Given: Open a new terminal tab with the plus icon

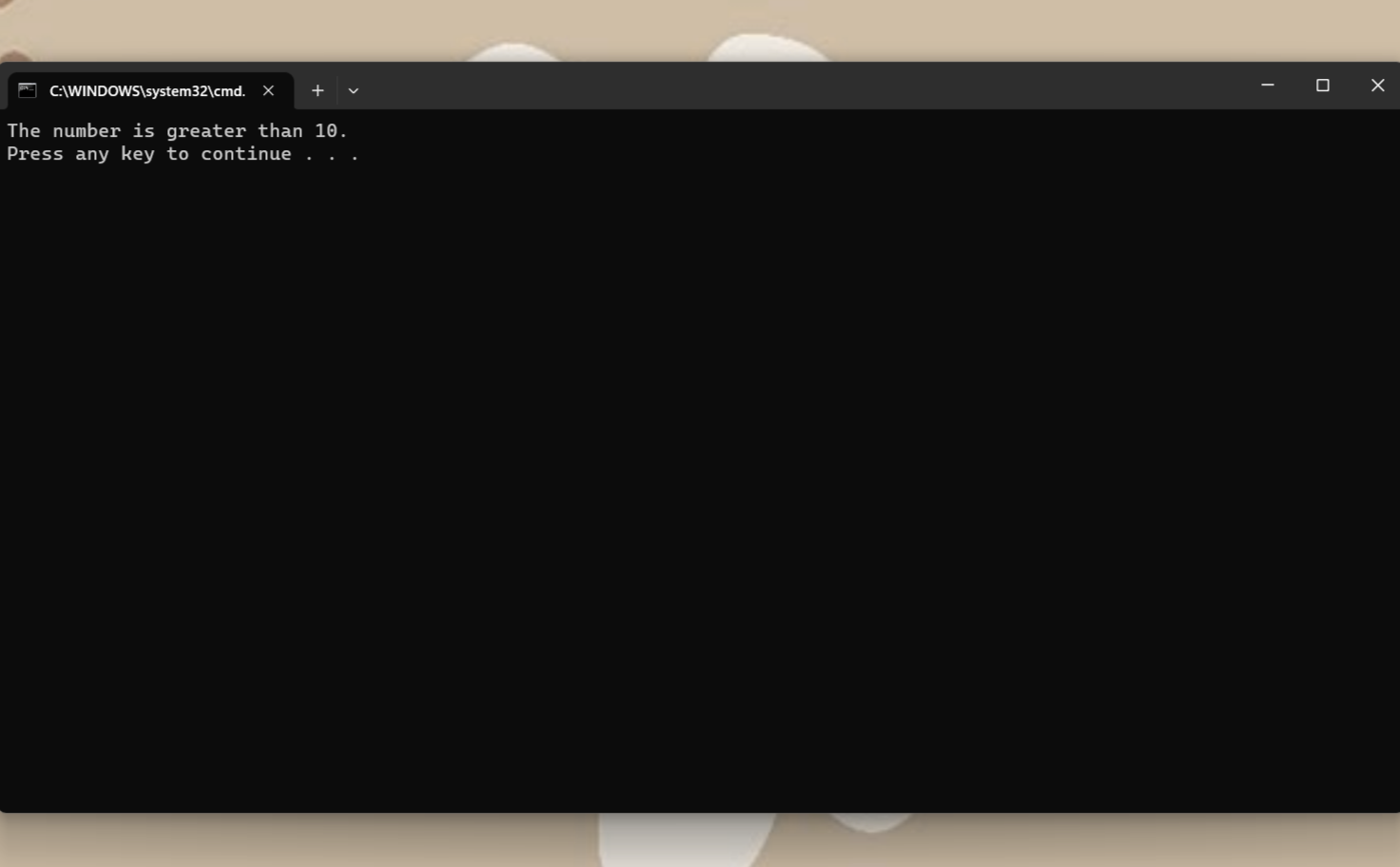Looking at the screenshot, I should [x=317, y=89].
